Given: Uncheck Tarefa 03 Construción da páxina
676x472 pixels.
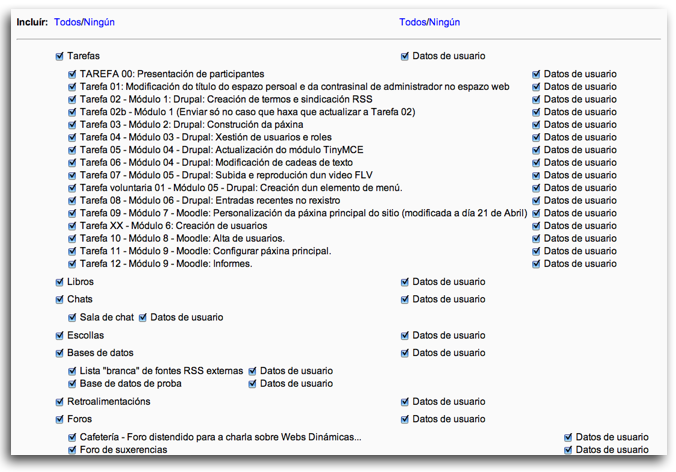Looking at the screenshot, I should tap(72, 124).
